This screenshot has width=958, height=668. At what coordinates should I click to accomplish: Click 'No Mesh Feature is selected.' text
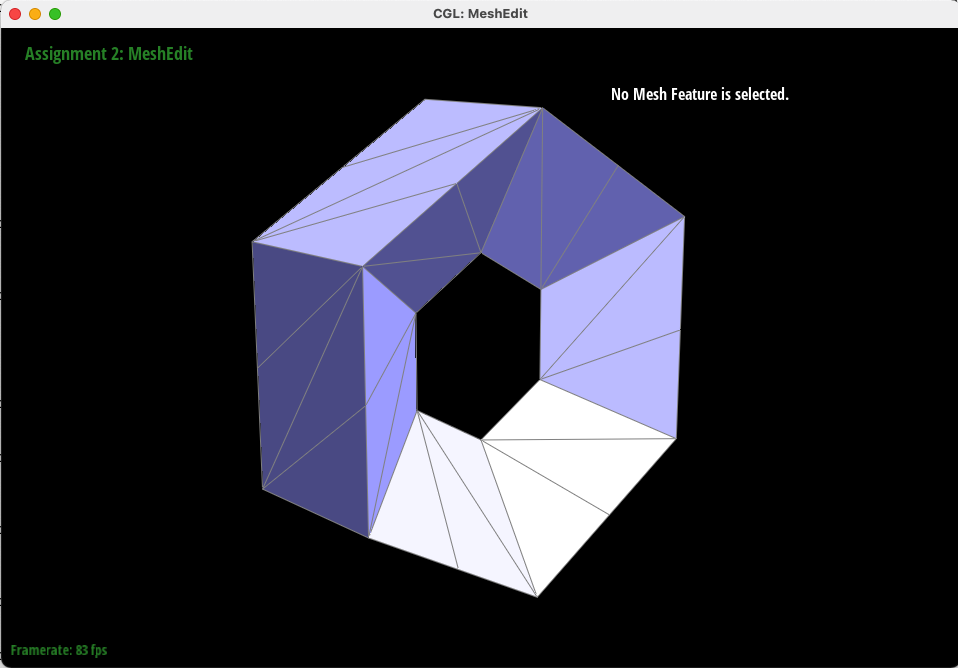pyautogui.click(x=700, y=94)
